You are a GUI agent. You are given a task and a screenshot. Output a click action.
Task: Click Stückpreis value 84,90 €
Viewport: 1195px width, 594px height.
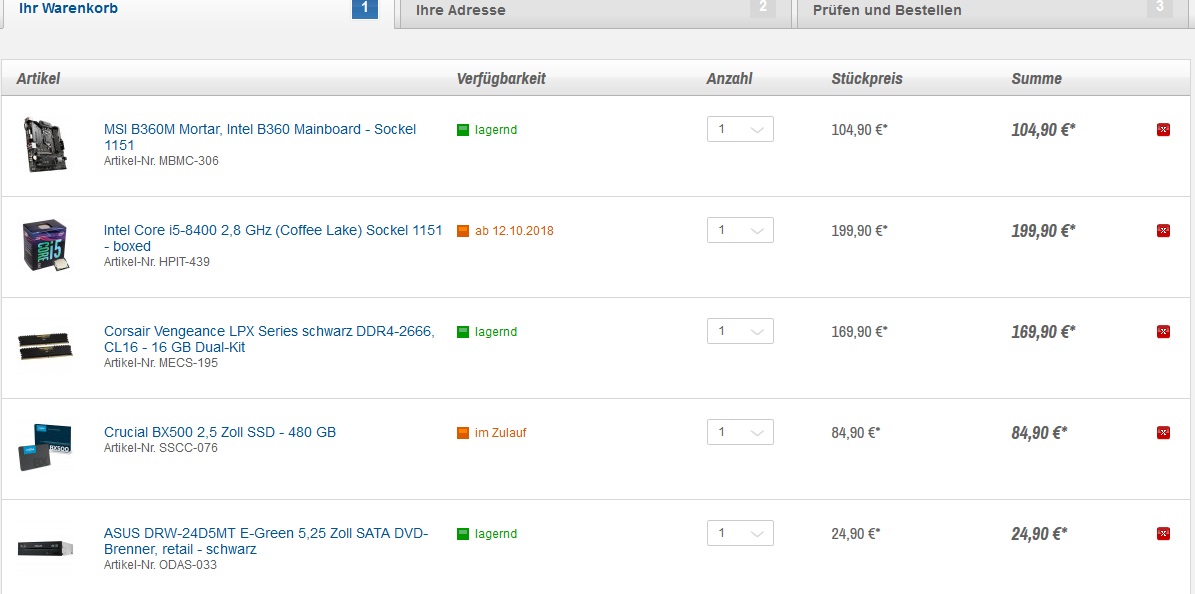856,432
